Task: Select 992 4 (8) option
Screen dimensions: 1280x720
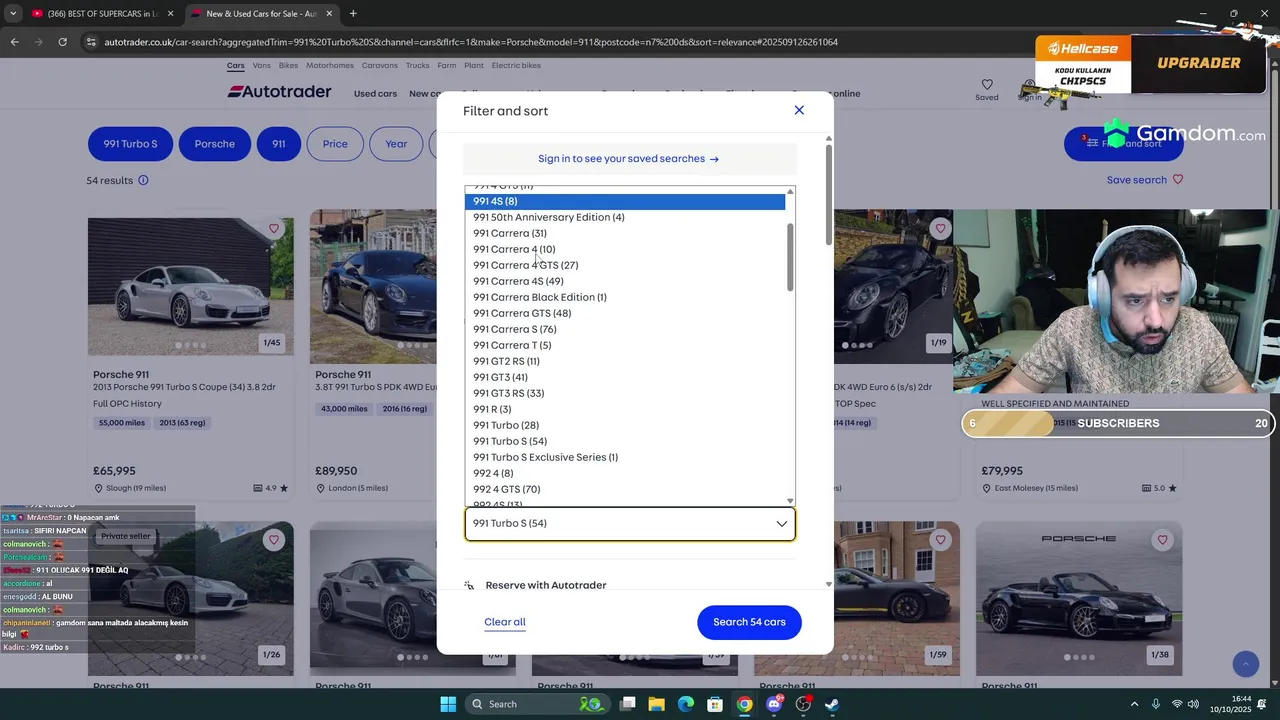Action: click(625, 473)
